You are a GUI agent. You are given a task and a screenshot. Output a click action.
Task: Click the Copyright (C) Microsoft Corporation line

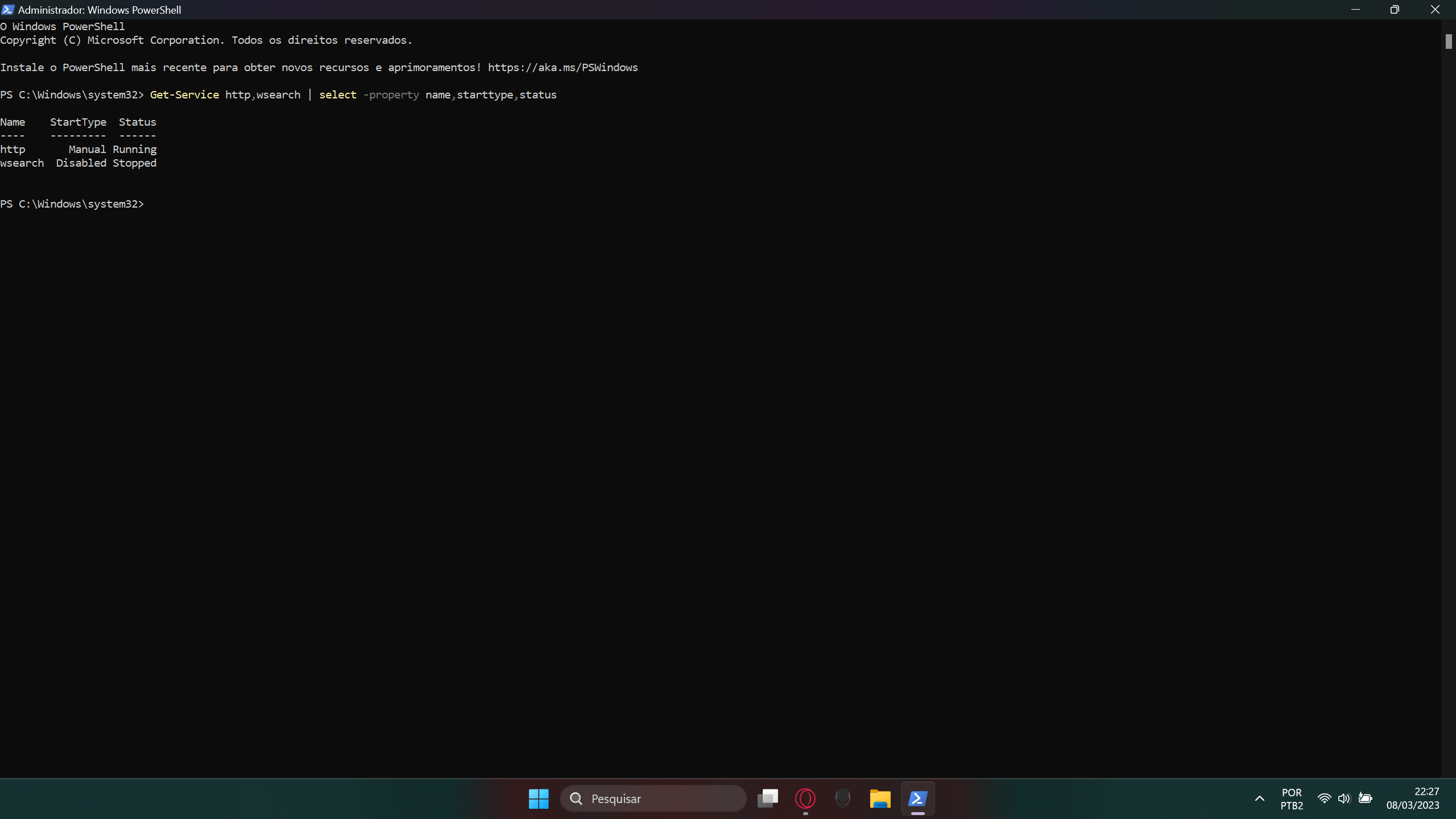(206, 40)
